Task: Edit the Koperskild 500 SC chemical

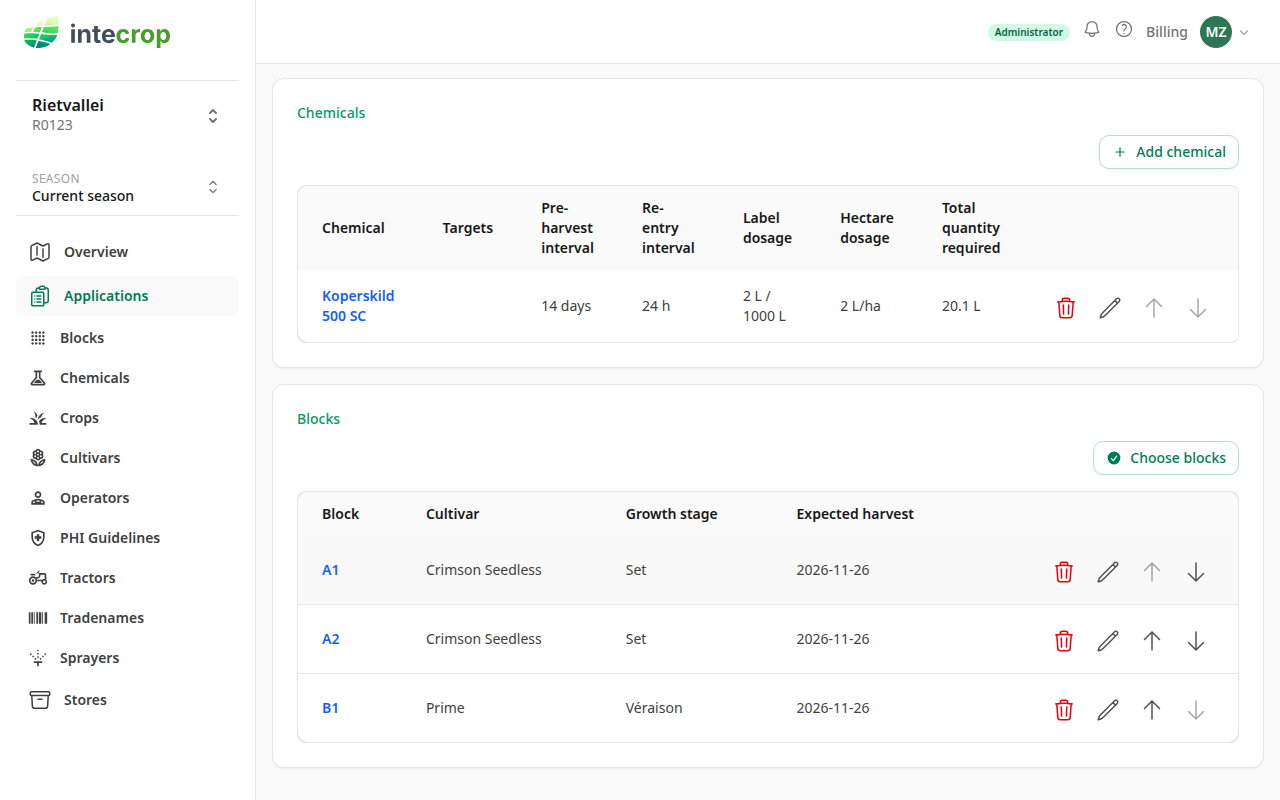Action: tap(1110, 308)
